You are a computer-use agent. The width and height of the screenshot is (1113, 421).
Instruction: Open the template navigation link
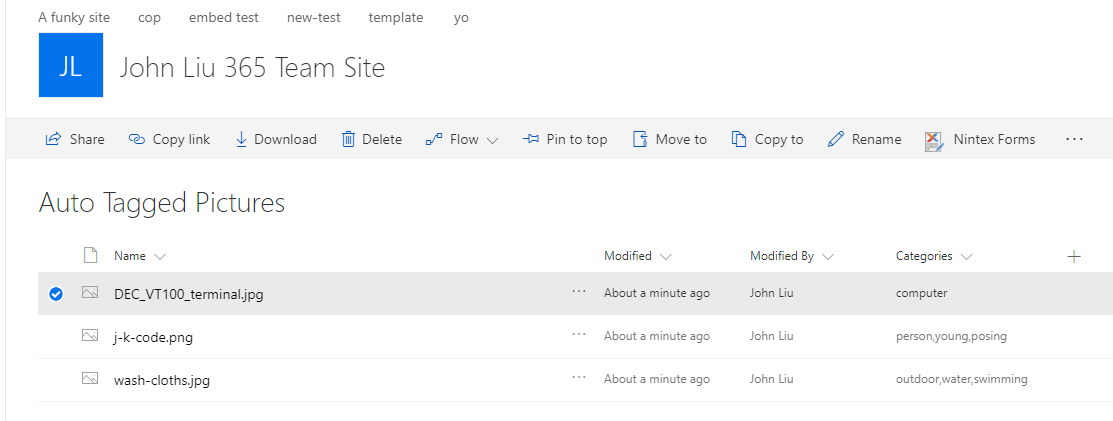pos(395,17)
